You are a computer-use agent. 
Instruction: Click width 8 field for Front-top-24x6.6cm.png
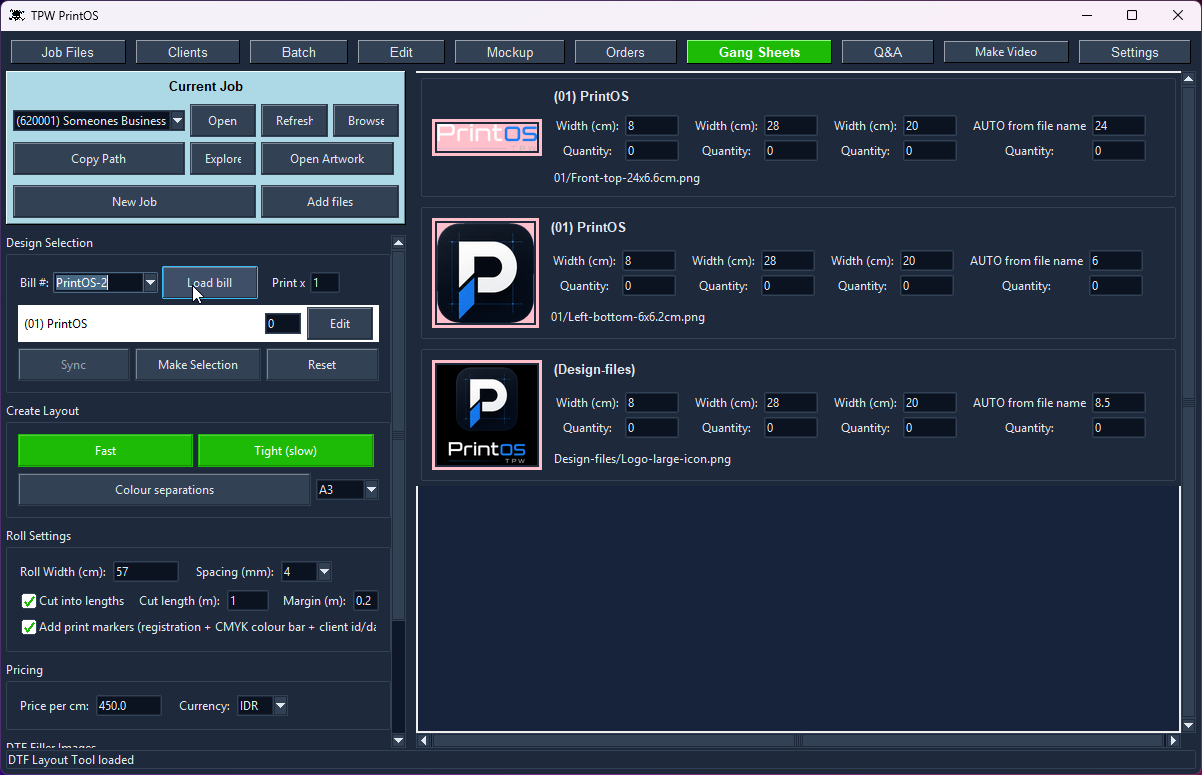(652, 126)
